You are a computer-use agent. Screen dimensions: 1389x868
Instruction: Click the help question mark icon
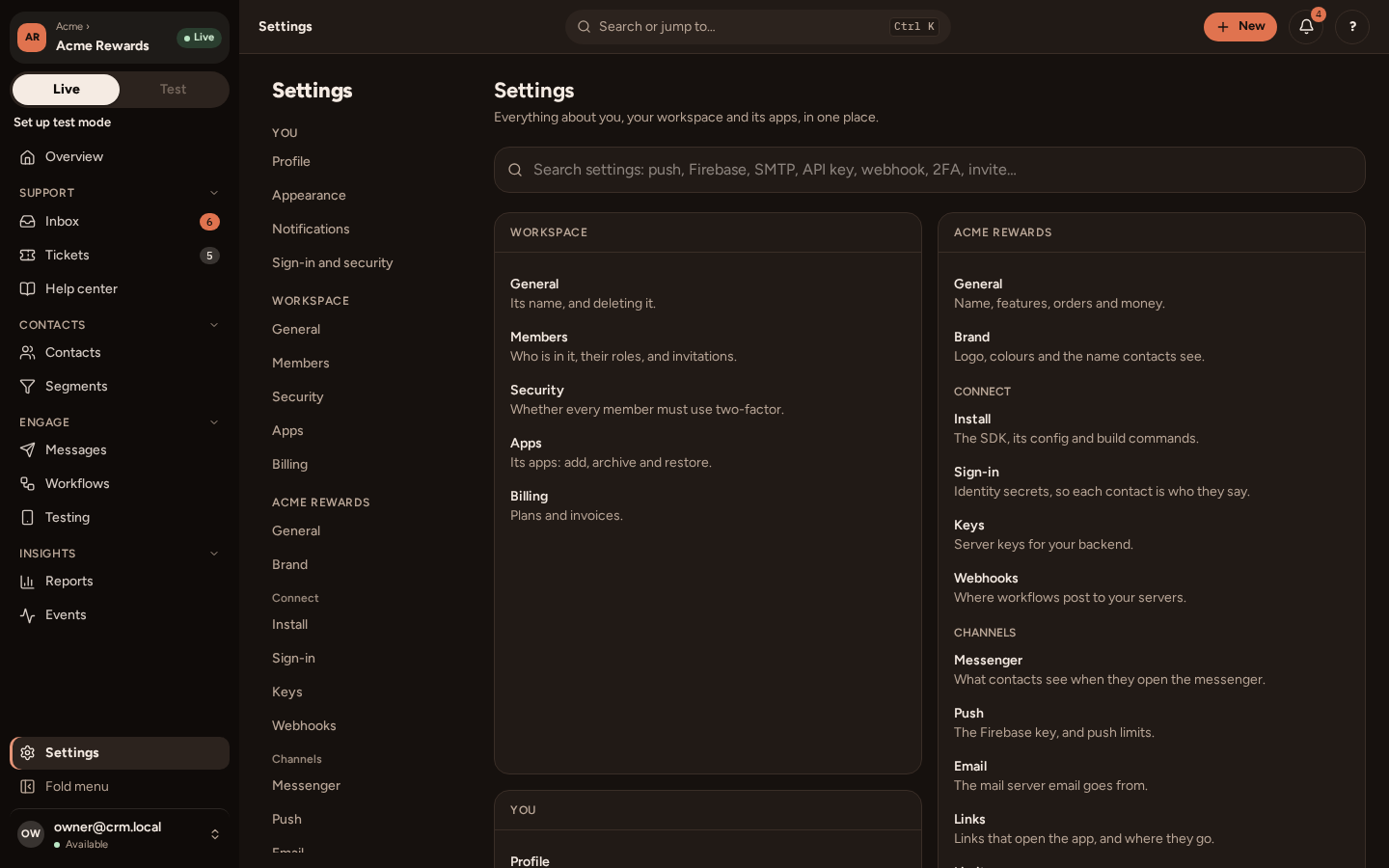coord(1352,27)
